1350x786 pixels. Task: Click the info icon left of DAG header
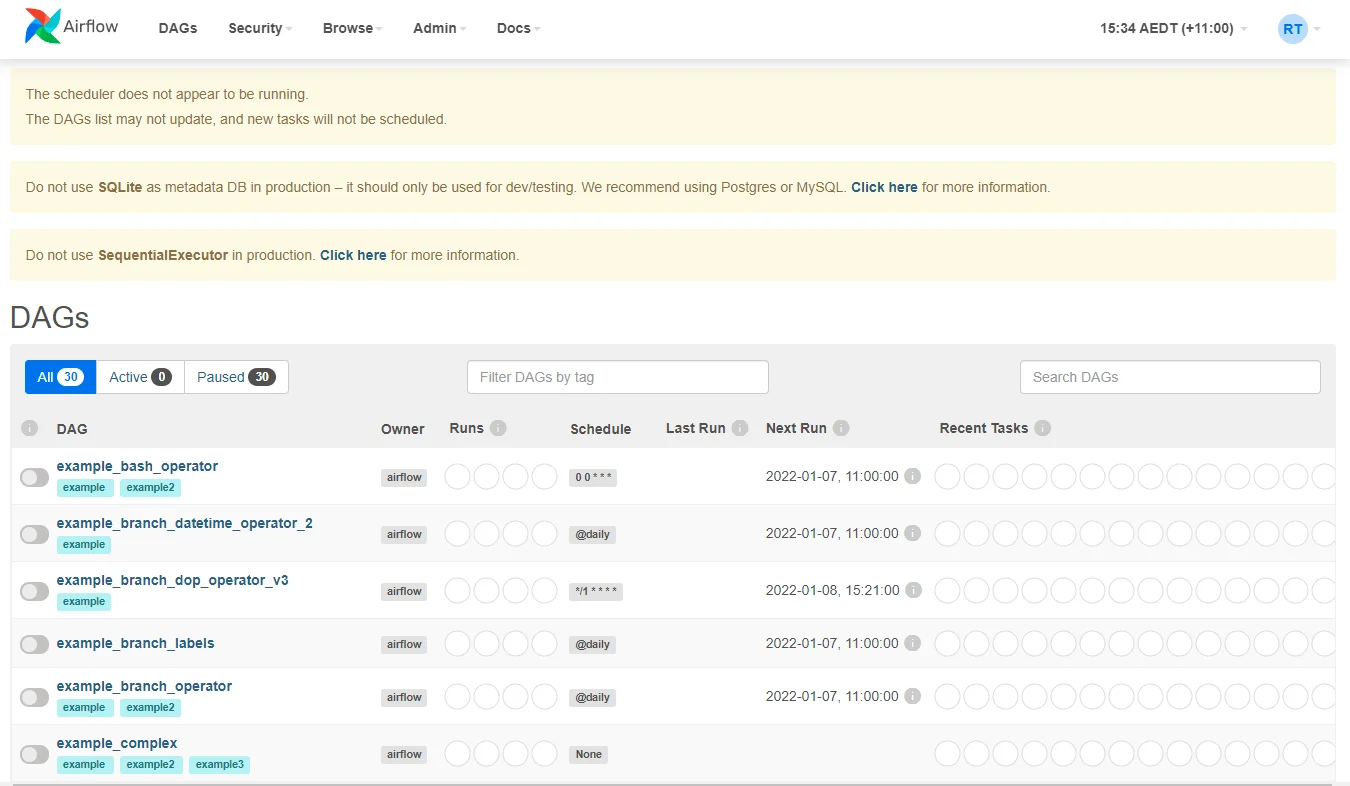(x=30, y=428)
